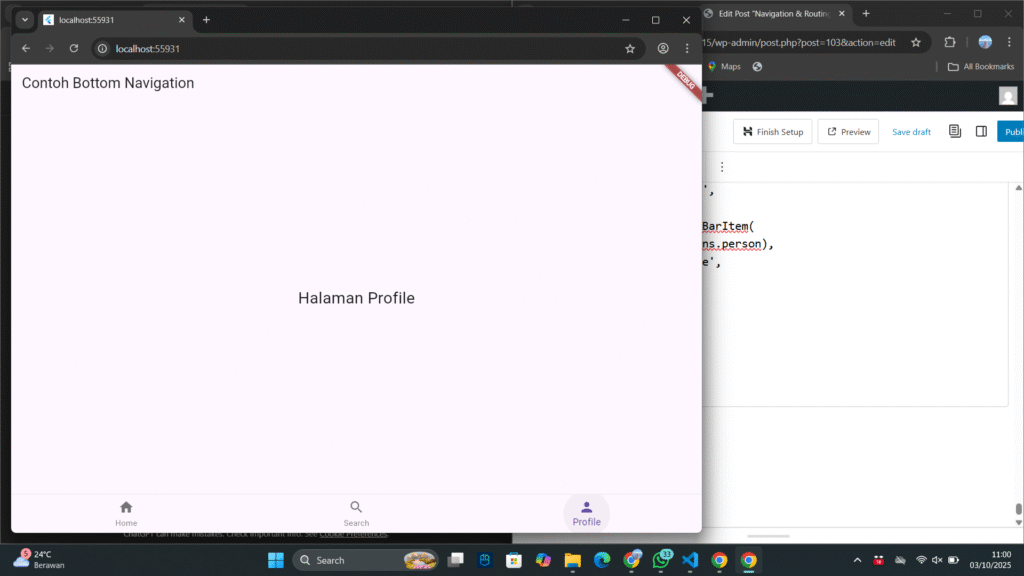Click the Save draft link
The height and width of the screenshot is (576, 1024).
[x=911, y=132]
